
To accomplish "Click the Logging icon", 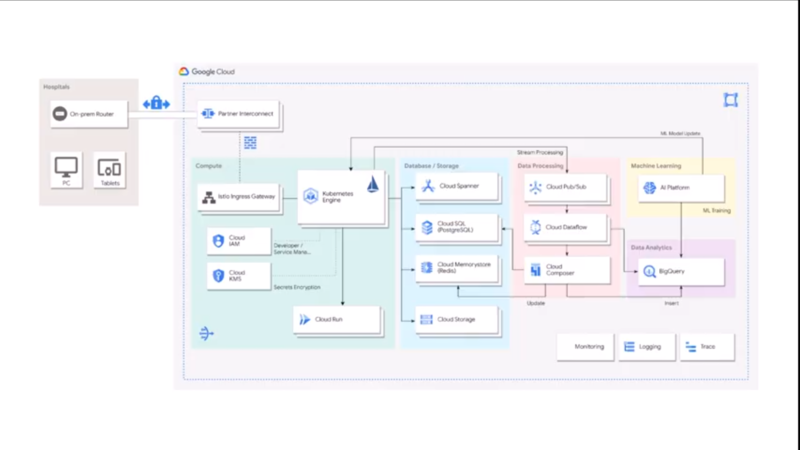I will click(x=630, y=347).
